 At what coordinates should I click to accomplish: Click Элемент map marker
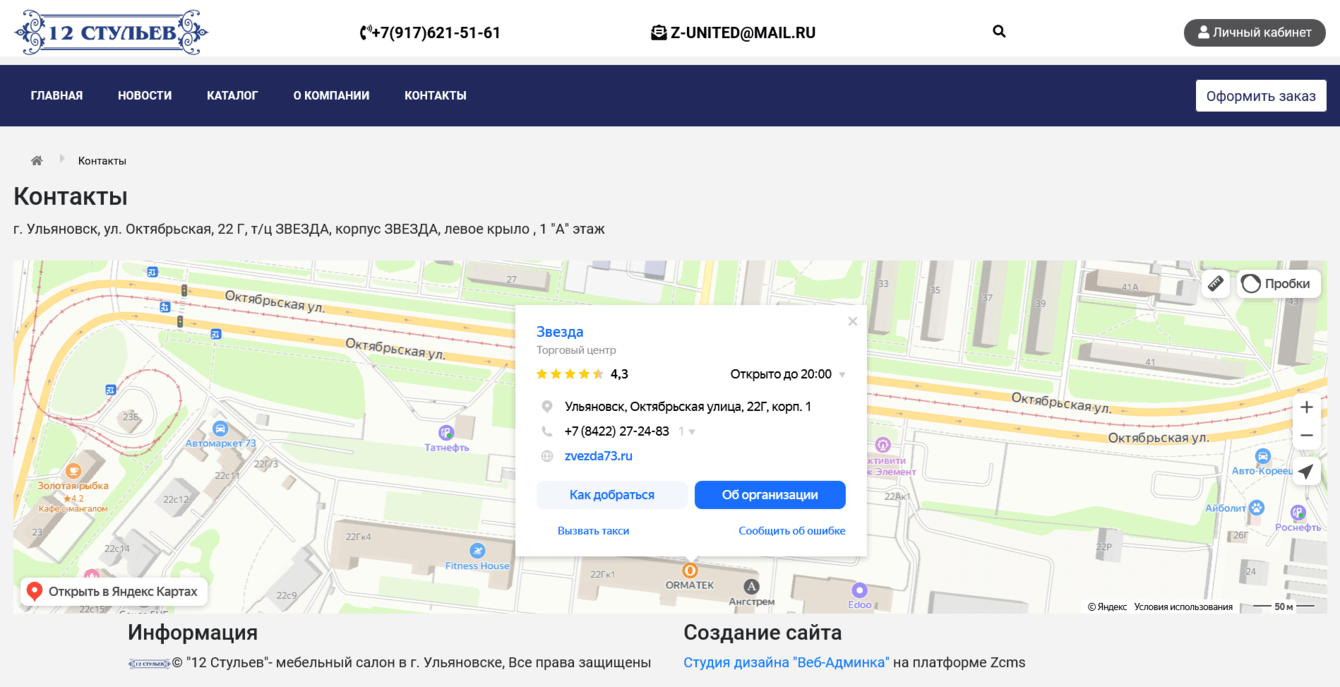[882, 444]
